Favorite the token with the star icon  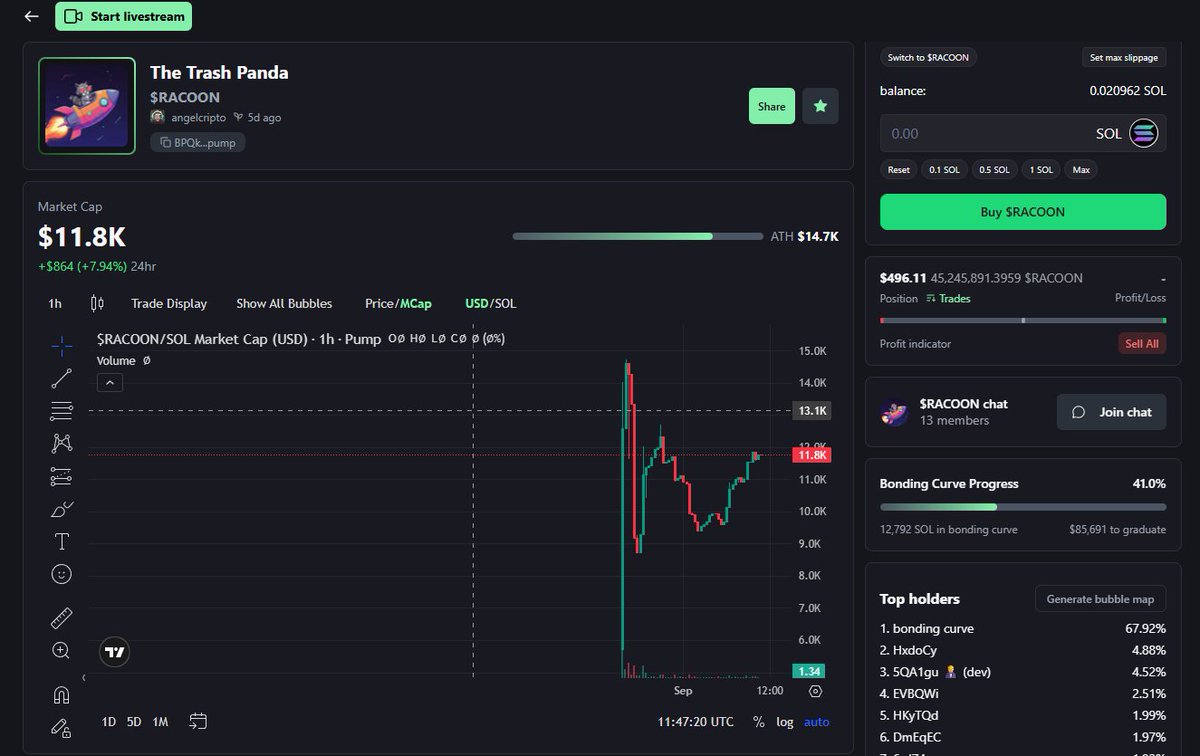(820, 106)
